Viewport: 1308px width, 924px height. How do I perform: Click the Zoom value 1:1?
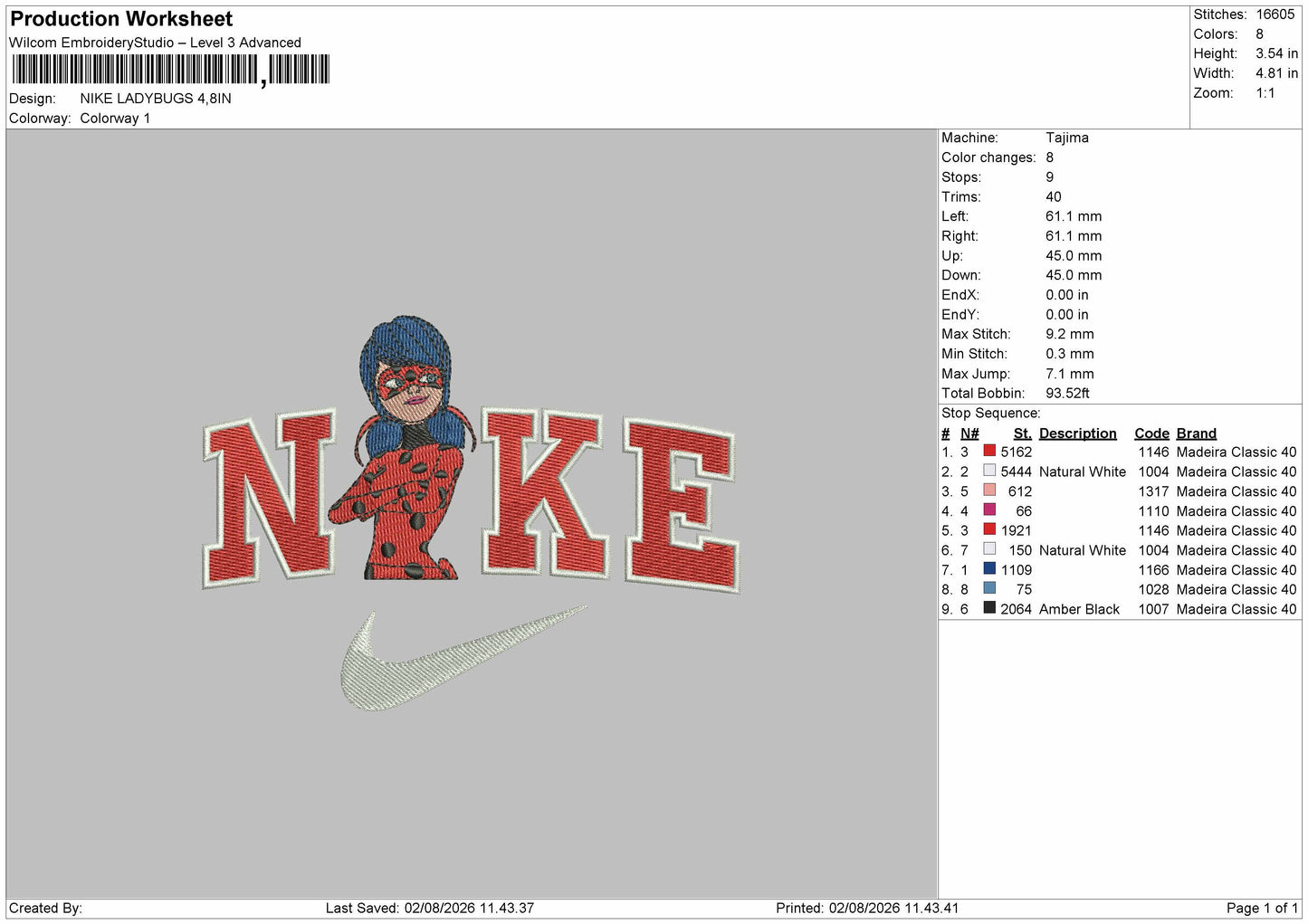(x=1265, y=93)
